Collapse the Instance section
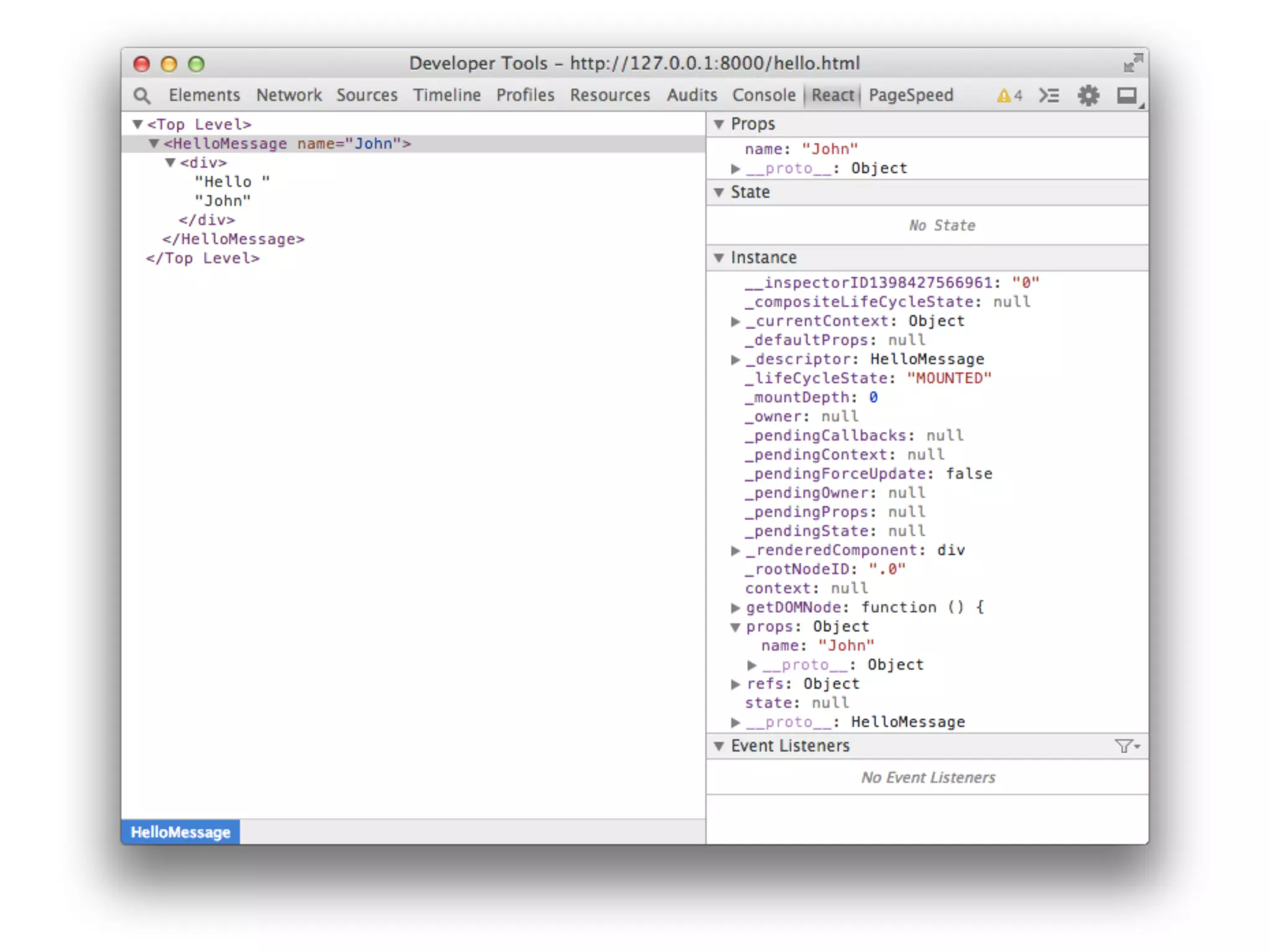 [x=719, y=258]
